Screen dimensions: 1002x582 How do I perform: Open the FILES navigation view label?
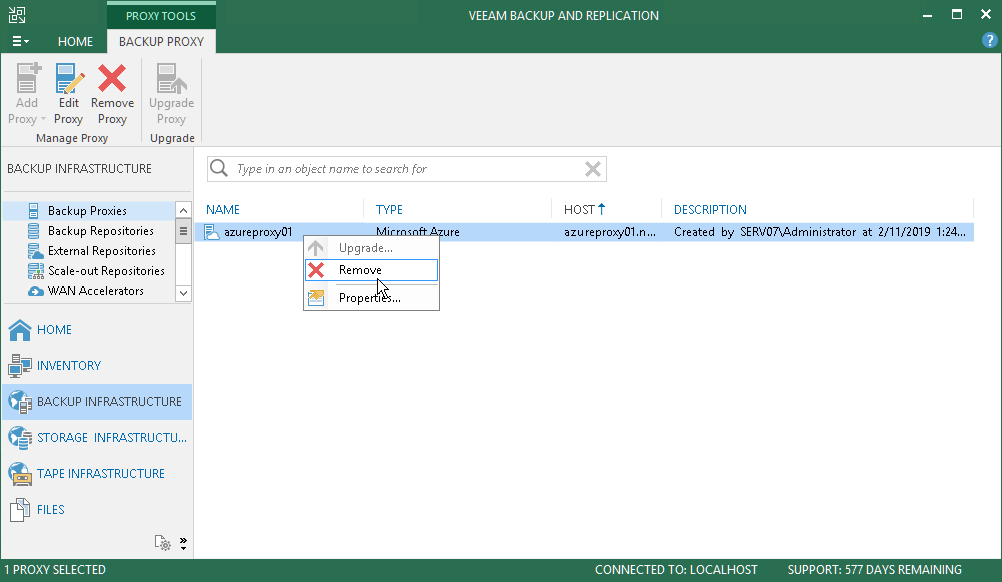(x=50, y=510)
